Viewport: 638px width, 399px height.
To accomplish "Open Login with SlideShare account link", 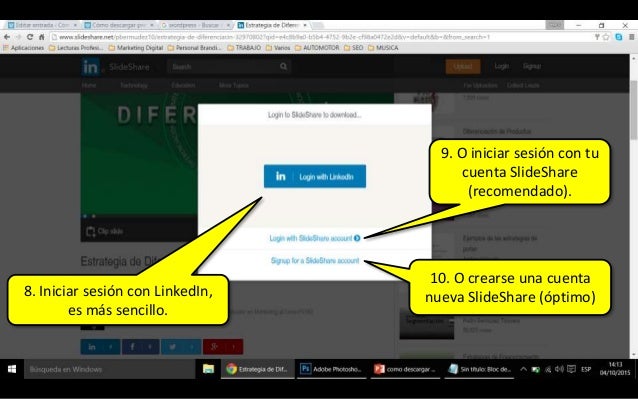I will [315, 238].
